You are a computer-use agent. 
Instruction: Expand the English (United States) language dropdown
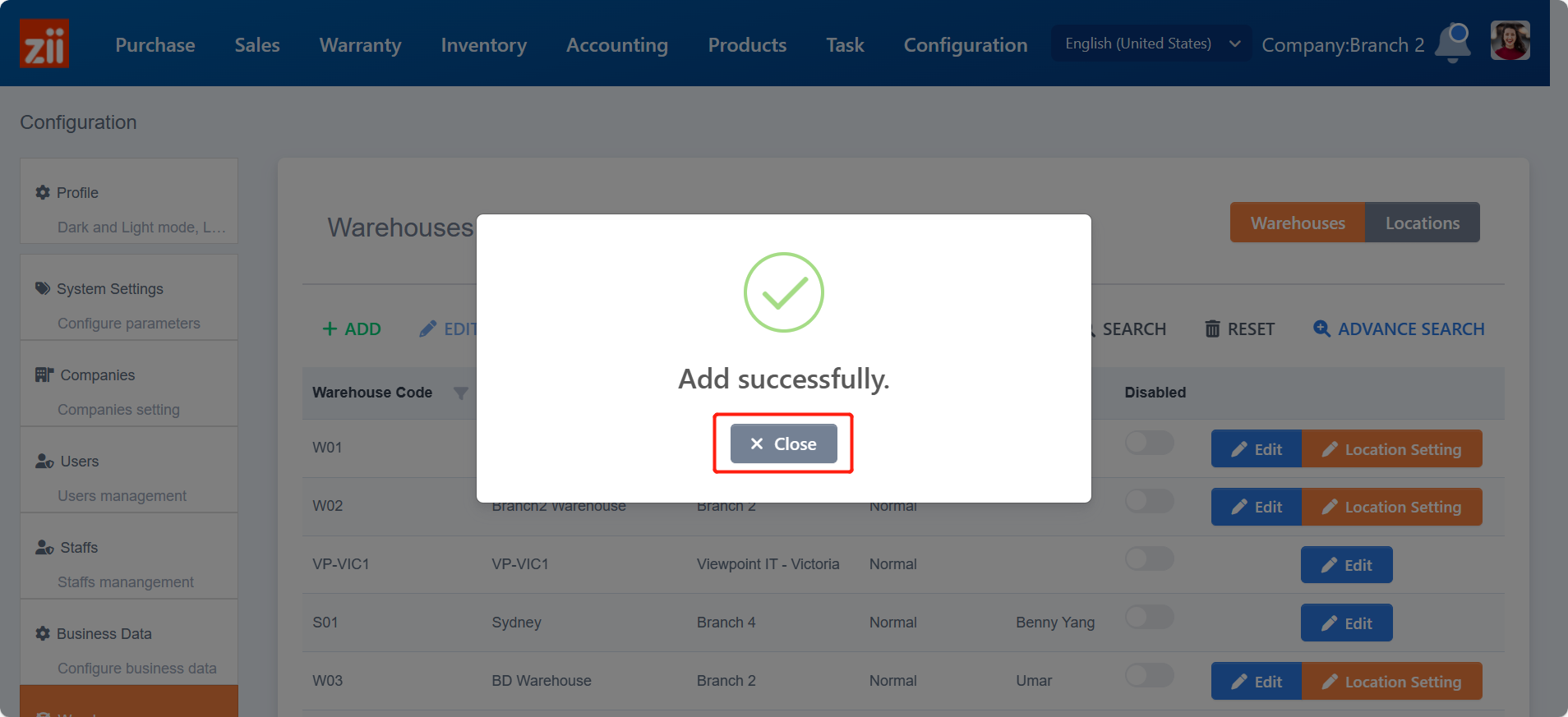click(1151, 44)
